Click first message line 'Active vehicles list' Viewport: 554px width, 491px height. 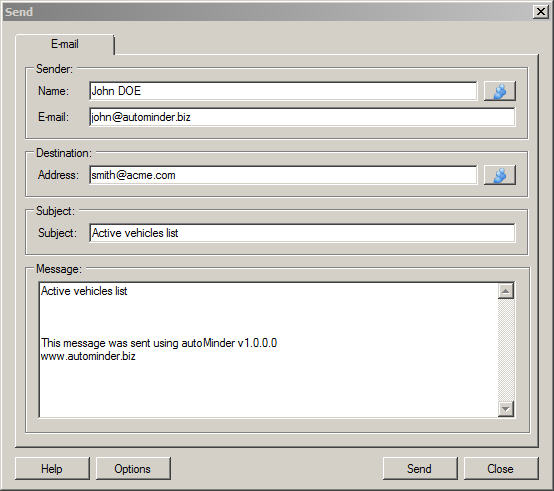[84, 291]
